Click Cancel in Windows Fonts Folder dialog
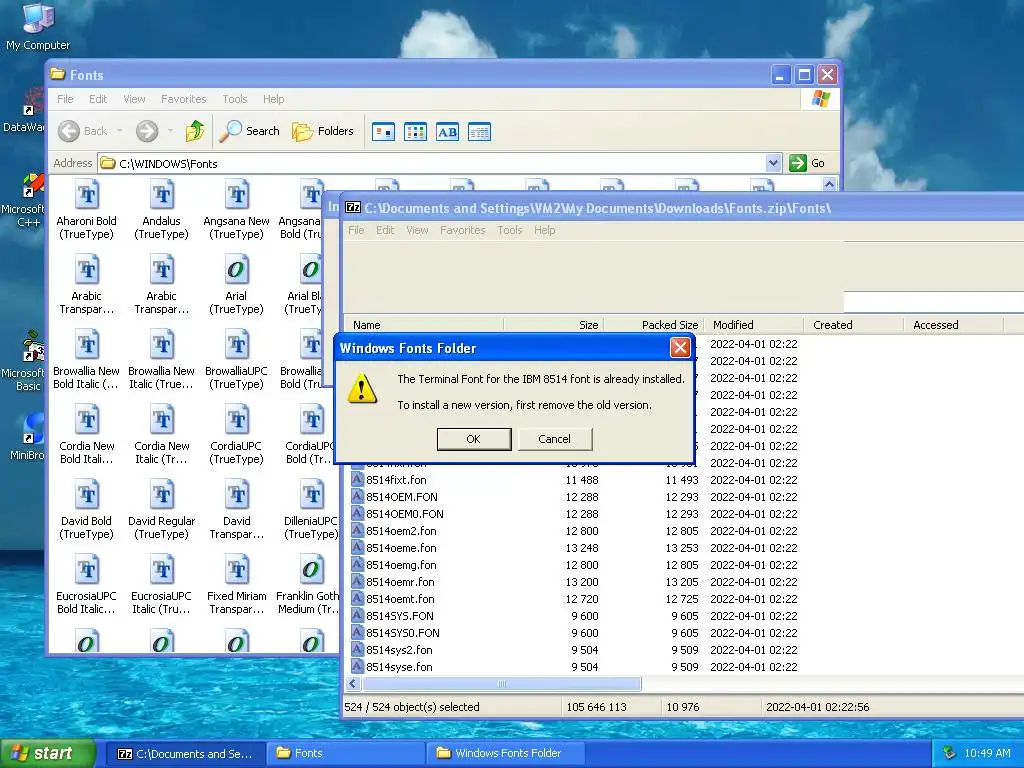The height and width of the screenshot is (768, 1024). (554, 439)
